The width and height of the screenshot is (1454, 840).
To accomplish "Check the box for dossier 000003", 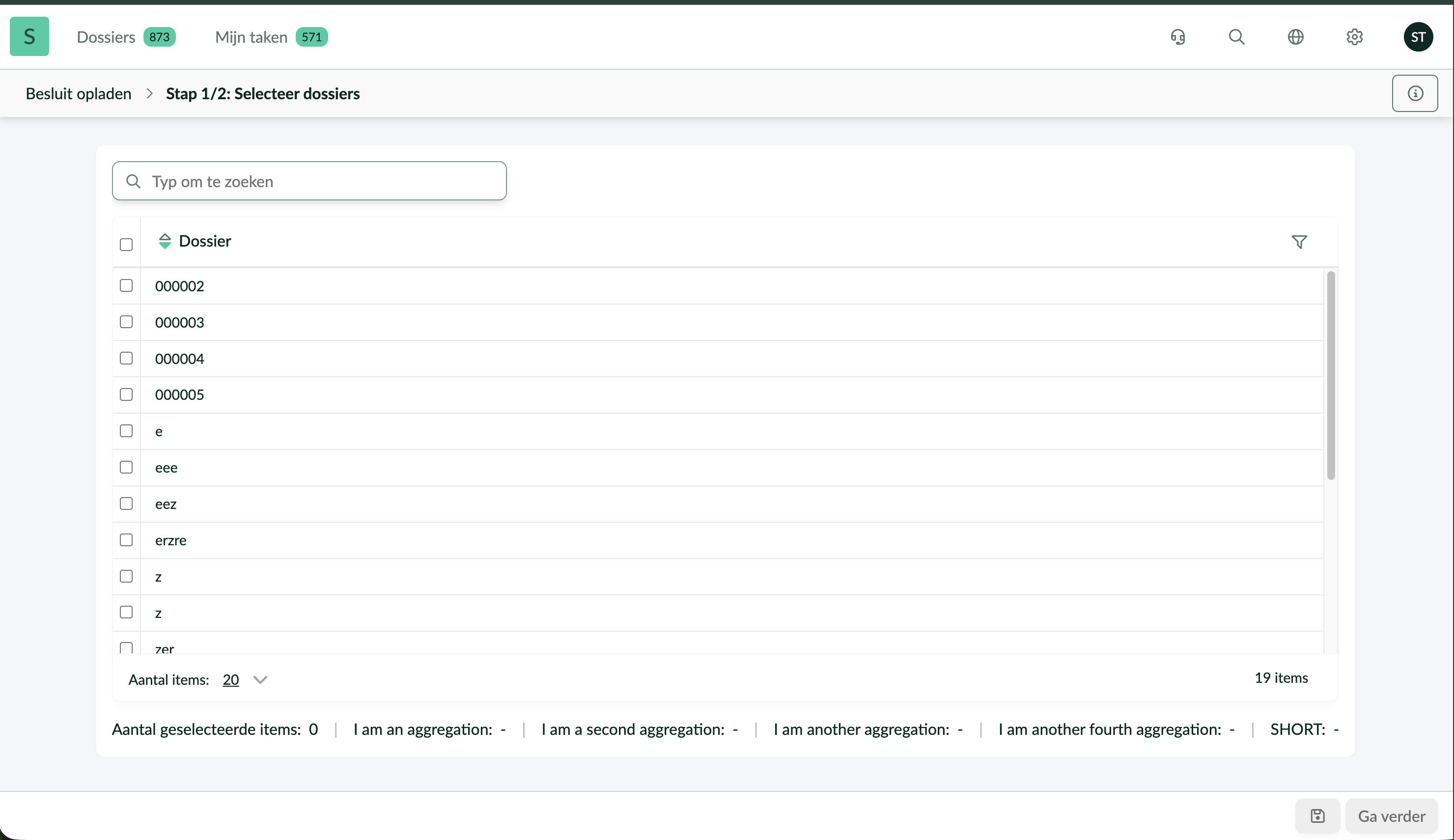I will 126,322.
